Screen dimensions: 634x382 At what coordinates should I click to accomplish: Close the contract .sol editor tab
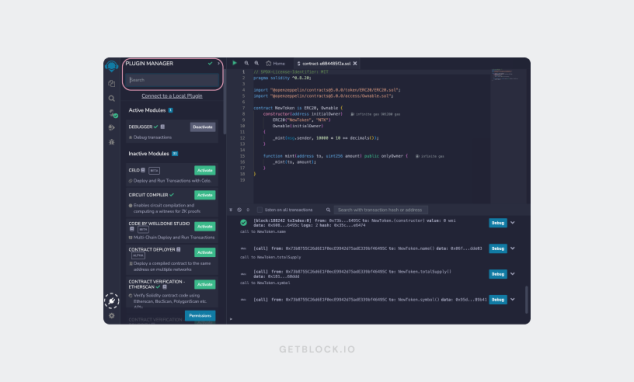pos(355,63)
